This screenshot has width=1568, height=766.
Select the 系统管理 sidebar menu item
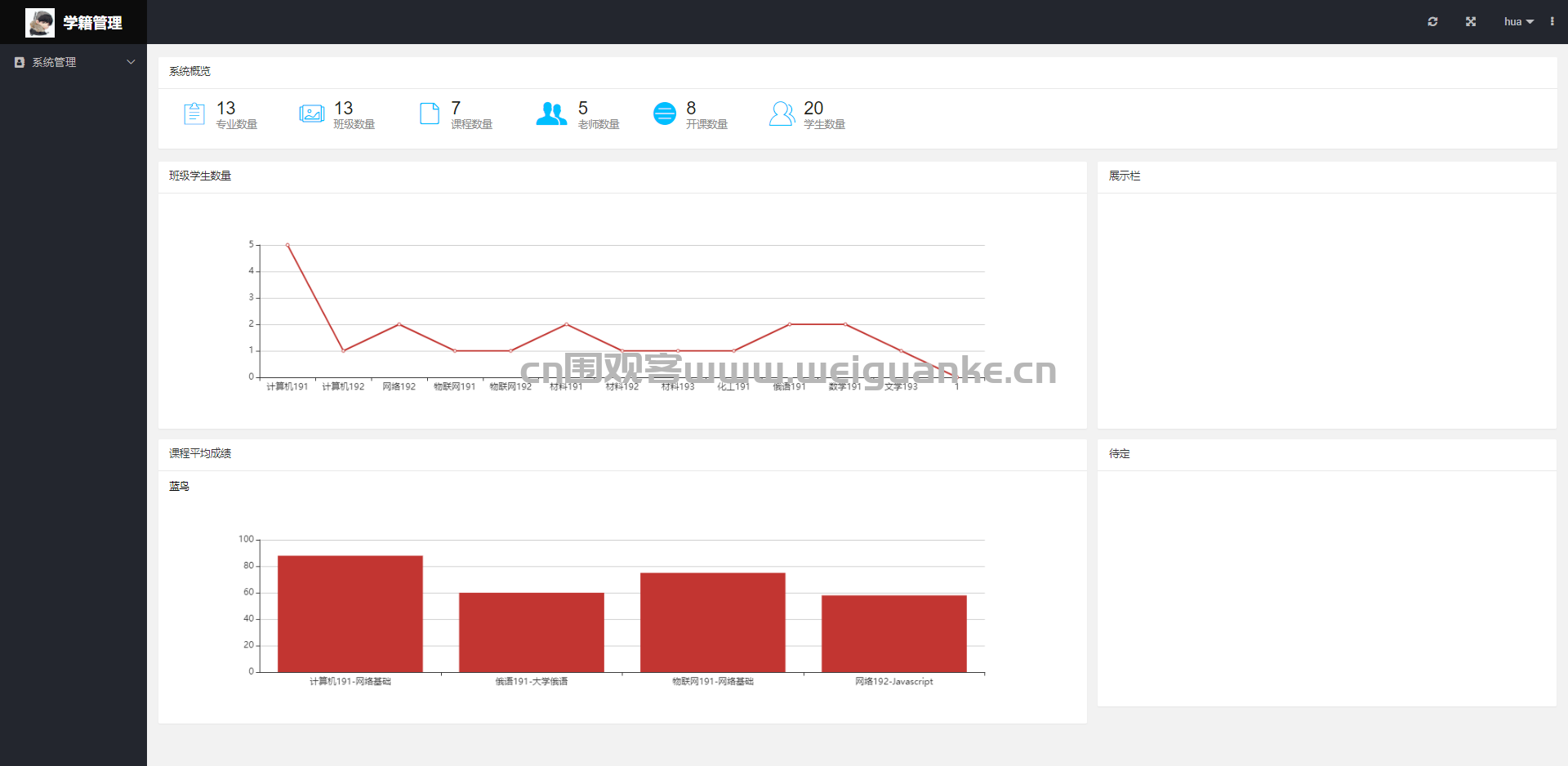point(73,62)
